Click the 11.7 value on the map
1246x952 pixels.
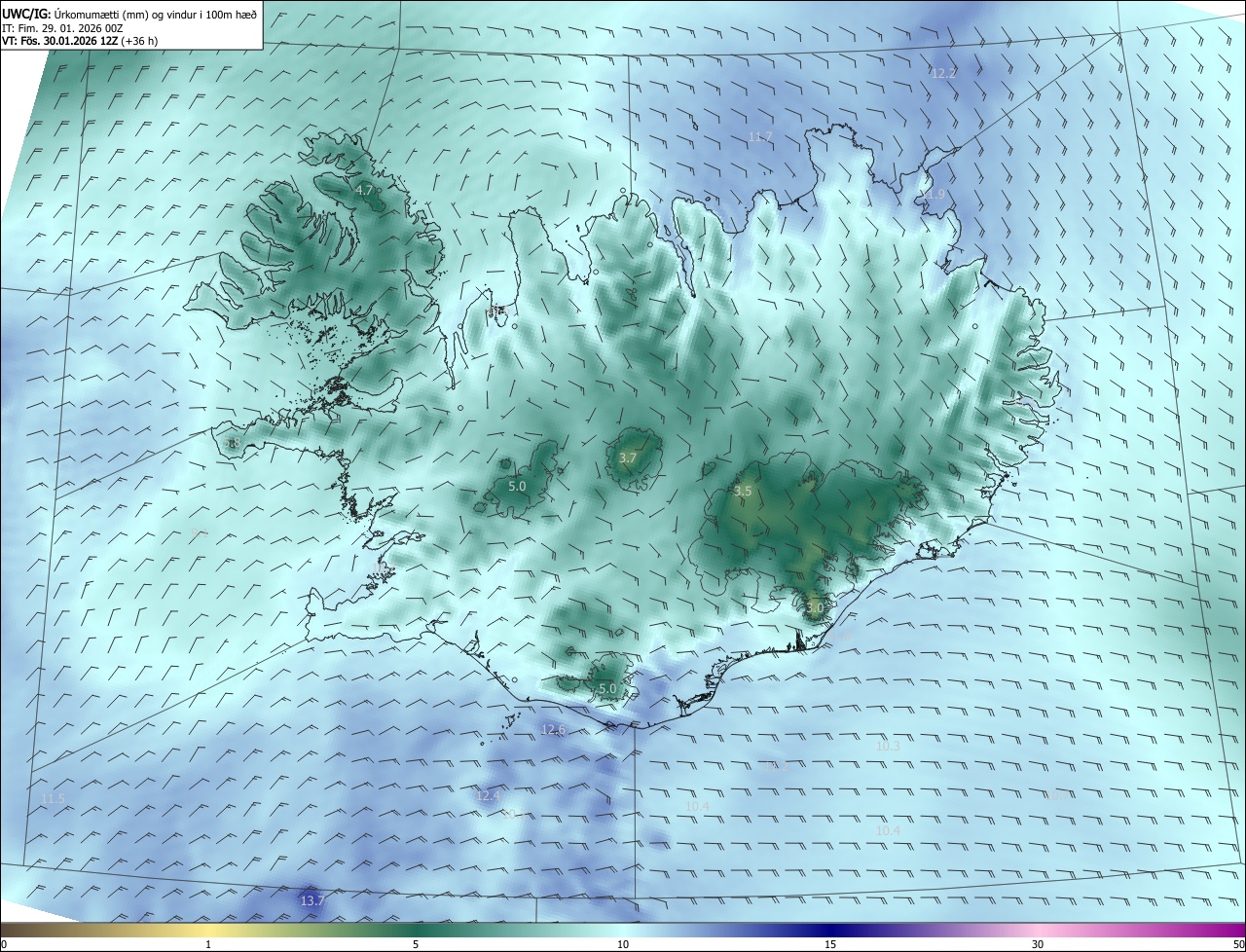click(x=759, y=136)
